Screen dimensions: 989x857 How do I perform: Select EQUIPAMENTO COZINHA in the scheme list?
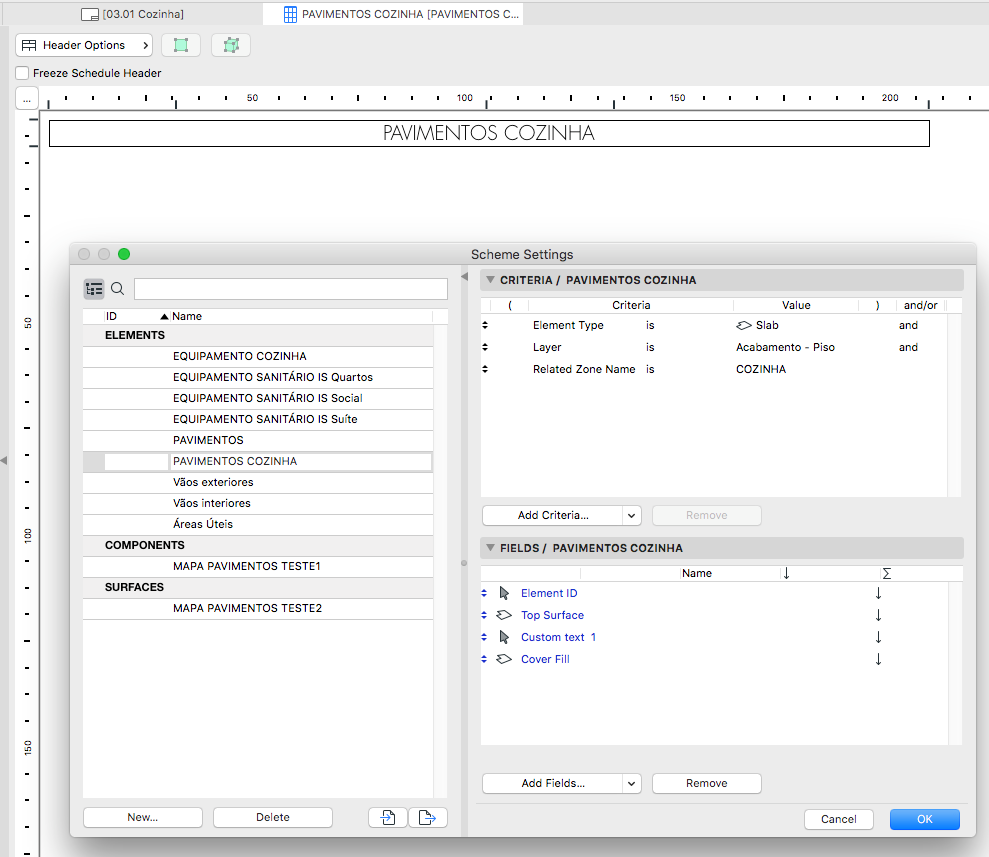point(239,356)
